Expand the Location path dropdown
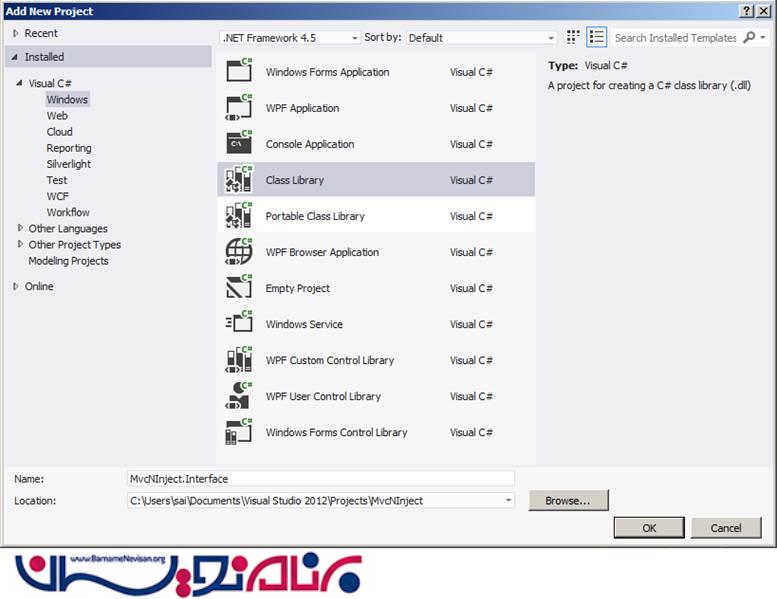The height and width of the screenshot is (599, 777). [x=508, y=500]
